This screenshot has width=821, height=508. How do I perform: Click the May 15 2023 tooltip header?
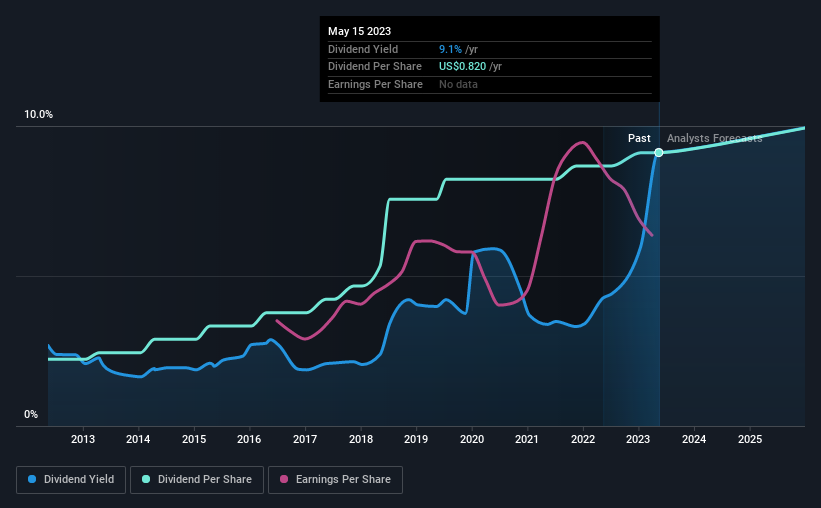point(359,31)
